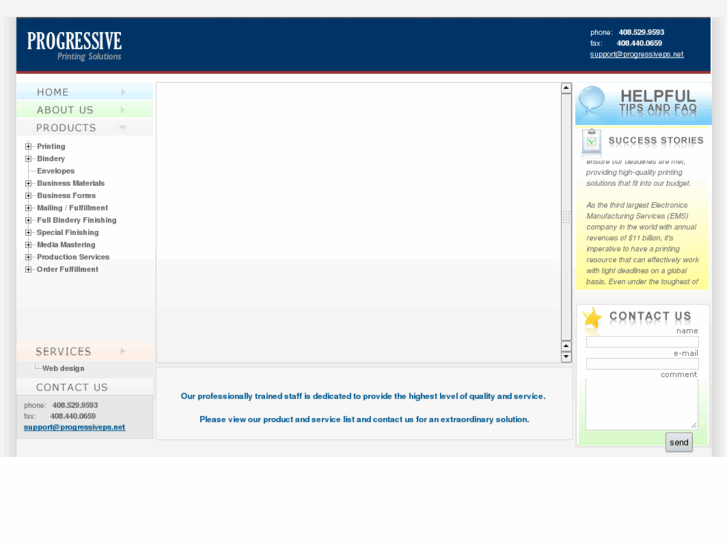Click 'Please view our product and service list' sentence
This screenshot has height=545, width=727.
click(364, 419)
